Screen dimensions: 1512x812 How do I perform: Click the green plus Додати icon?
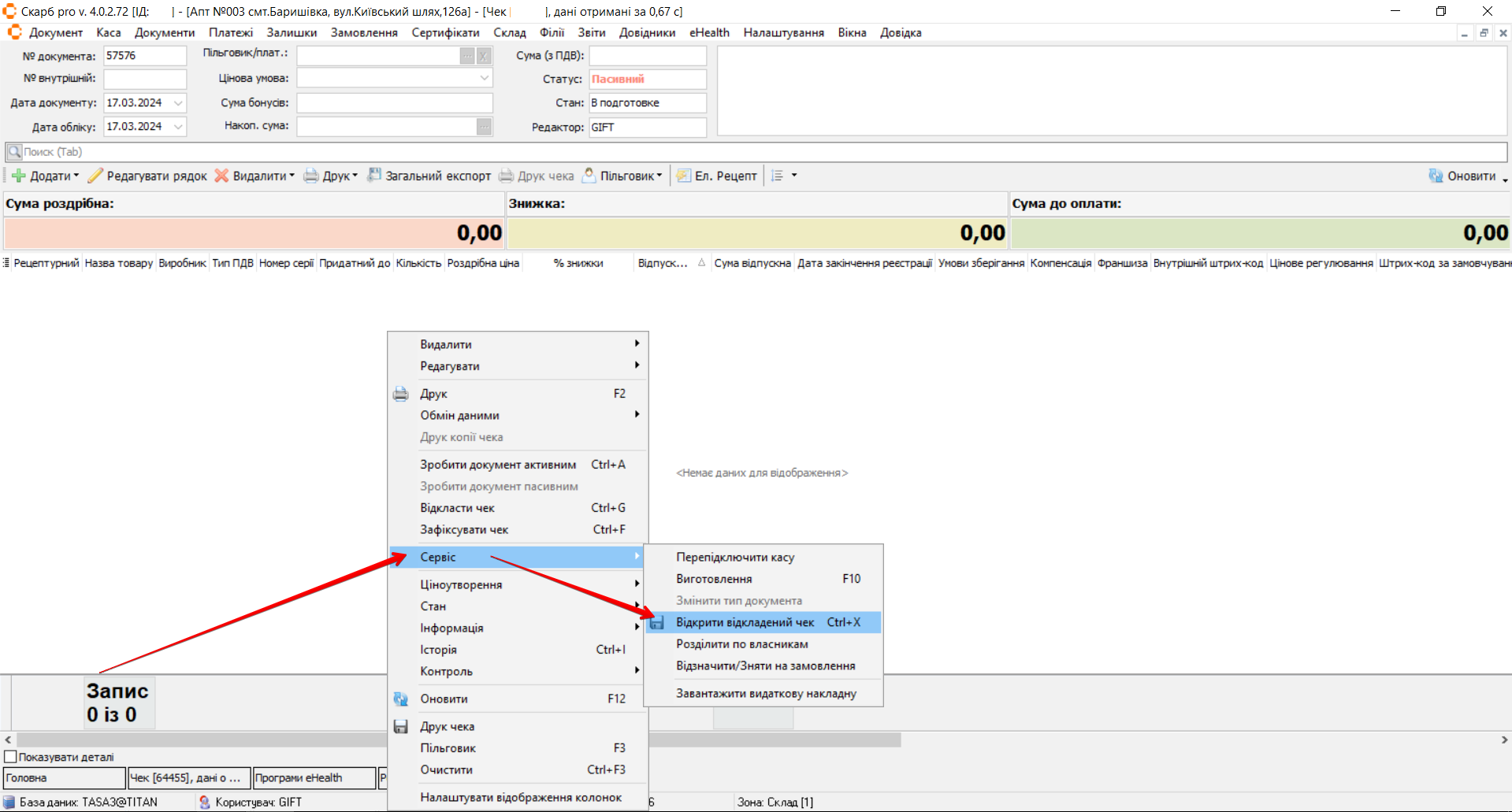(18, 176)
